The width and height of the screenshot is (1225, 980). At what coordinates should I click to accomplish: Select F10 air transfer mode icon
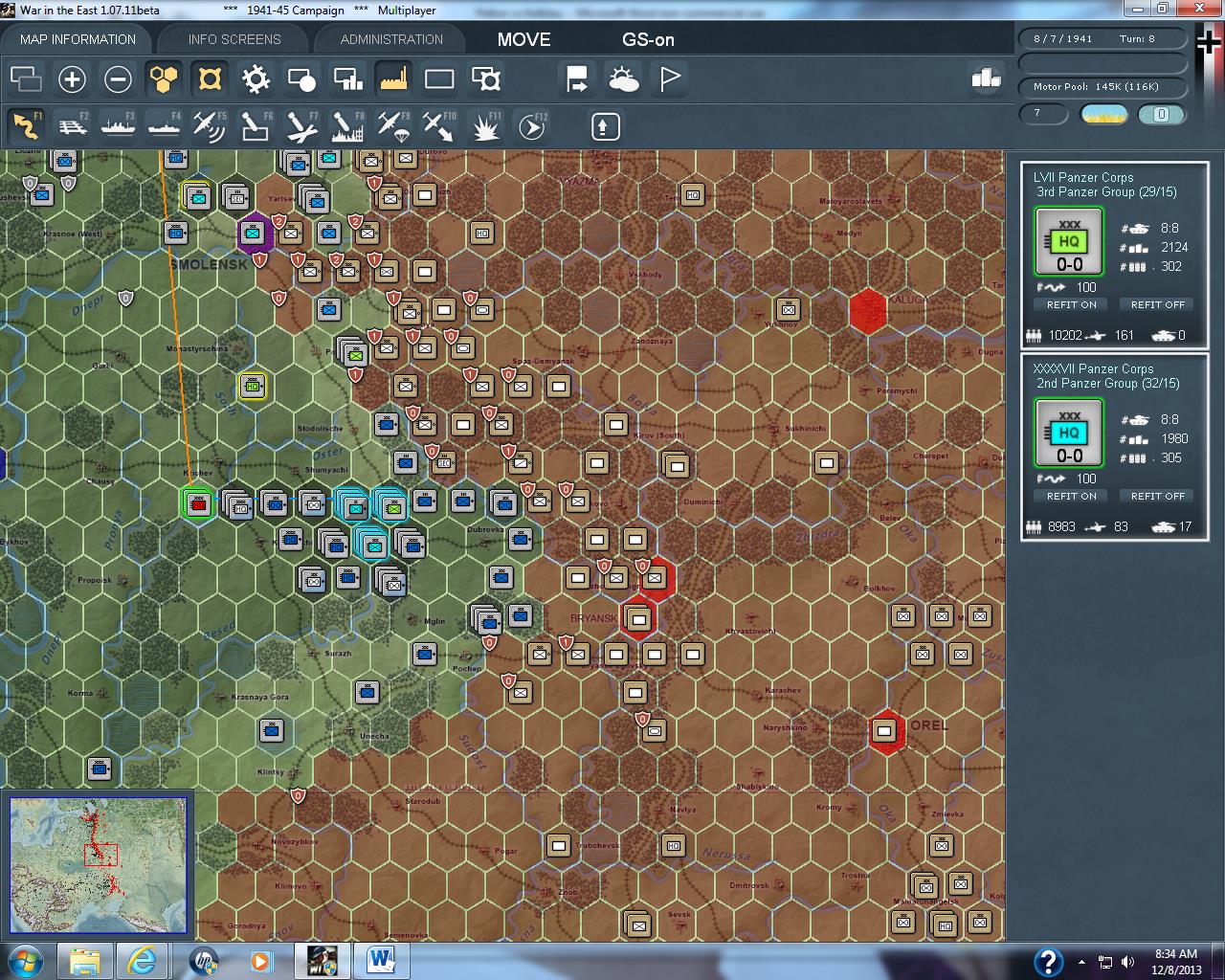coord(439,126)
